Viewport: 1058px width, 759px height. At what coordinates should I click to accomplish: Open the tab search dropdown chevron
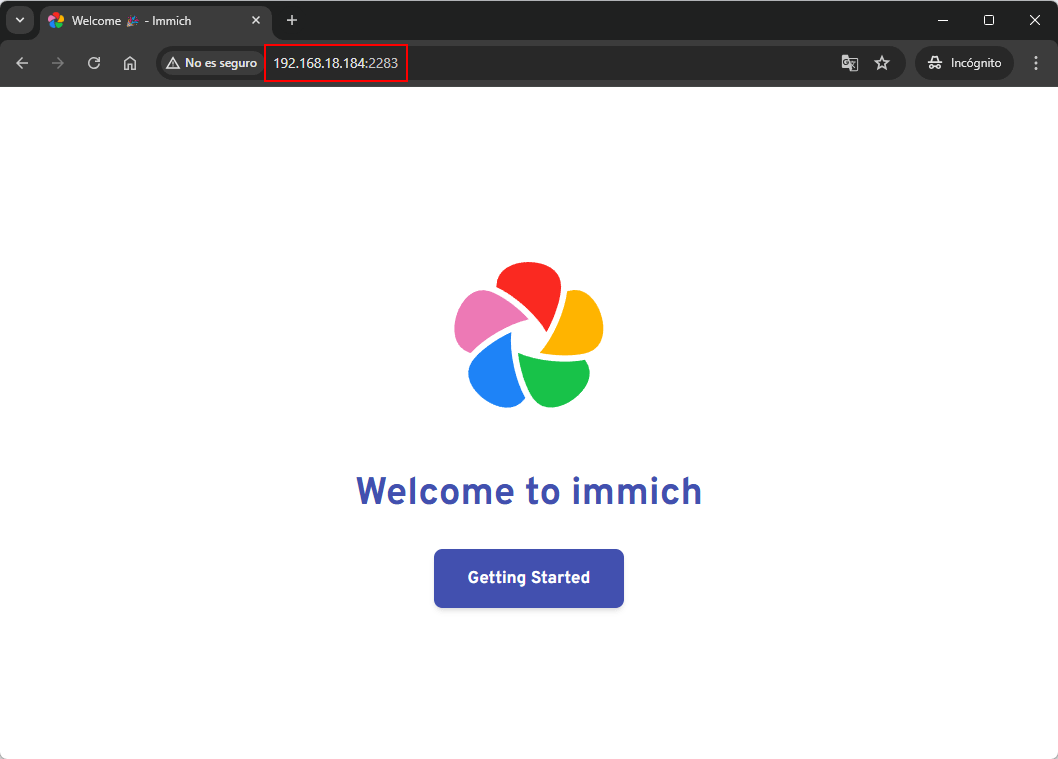click(x=20, y=20)
